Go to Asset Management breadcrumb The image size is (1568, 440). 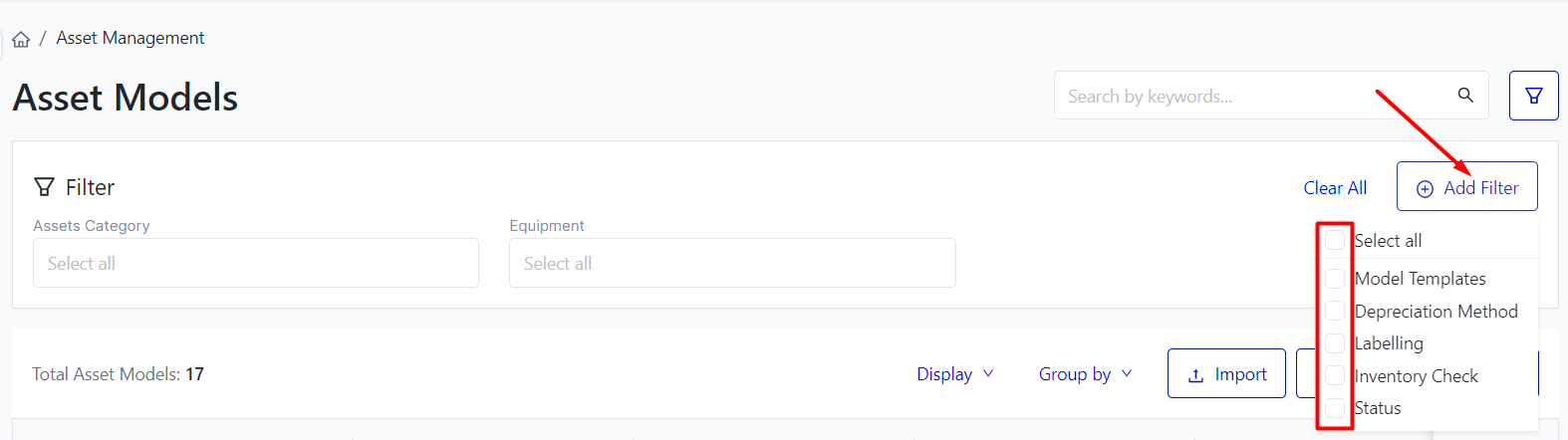[131, 38]
